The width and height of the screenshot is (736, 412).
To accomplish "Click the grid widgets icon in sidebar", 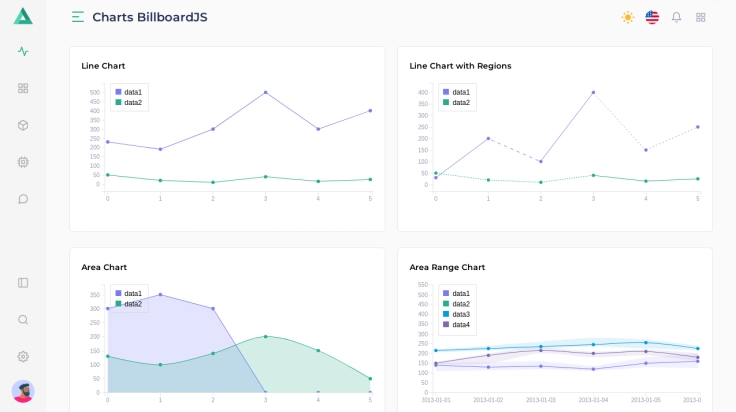I will [23, 88].
